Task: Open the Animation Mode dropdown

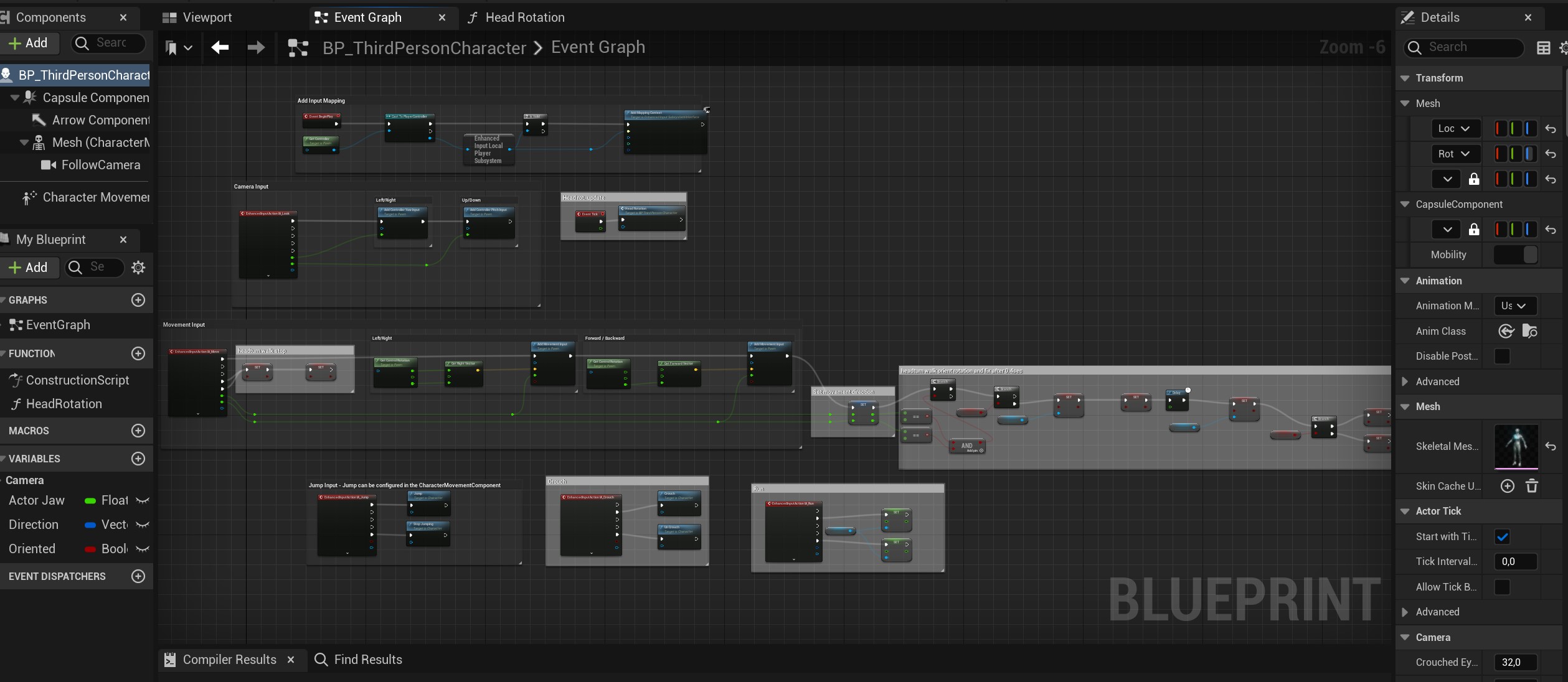Action: click(1514, 306)
